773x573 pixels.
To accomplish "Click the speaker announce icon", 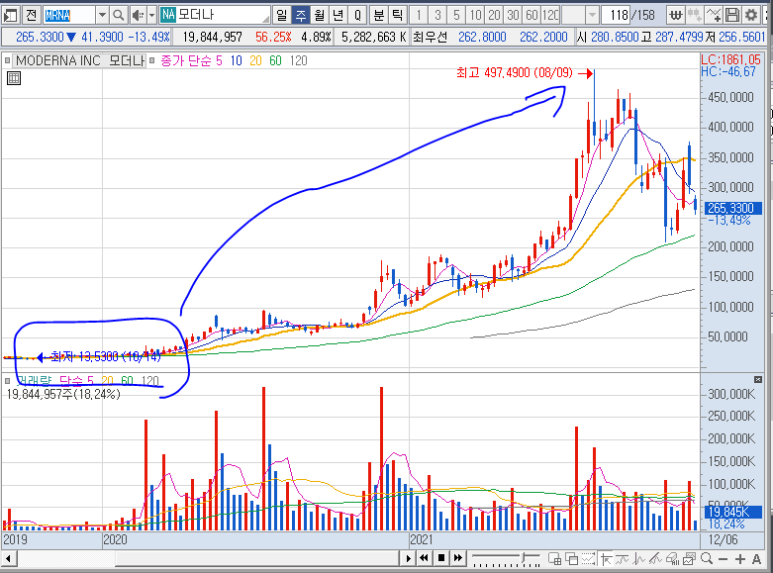I will [x=138, y=15].
